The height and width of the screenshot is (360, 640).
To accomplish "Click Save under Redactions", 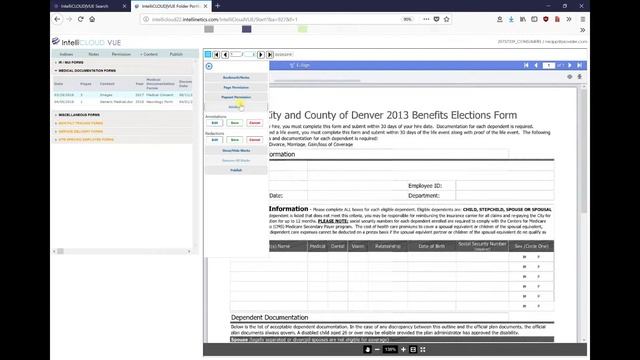I will pyautogui.click(x=235, y=140).
